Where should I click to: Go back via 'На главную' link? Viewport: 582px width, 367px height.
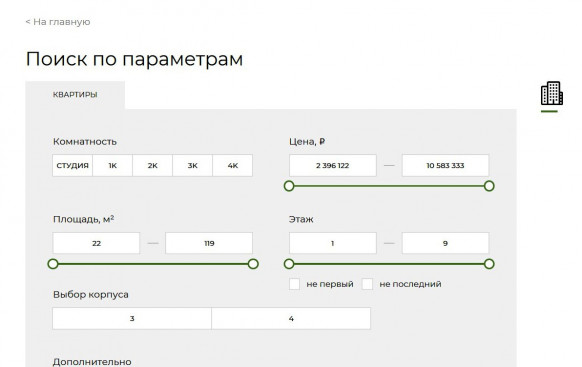point(58,22)
